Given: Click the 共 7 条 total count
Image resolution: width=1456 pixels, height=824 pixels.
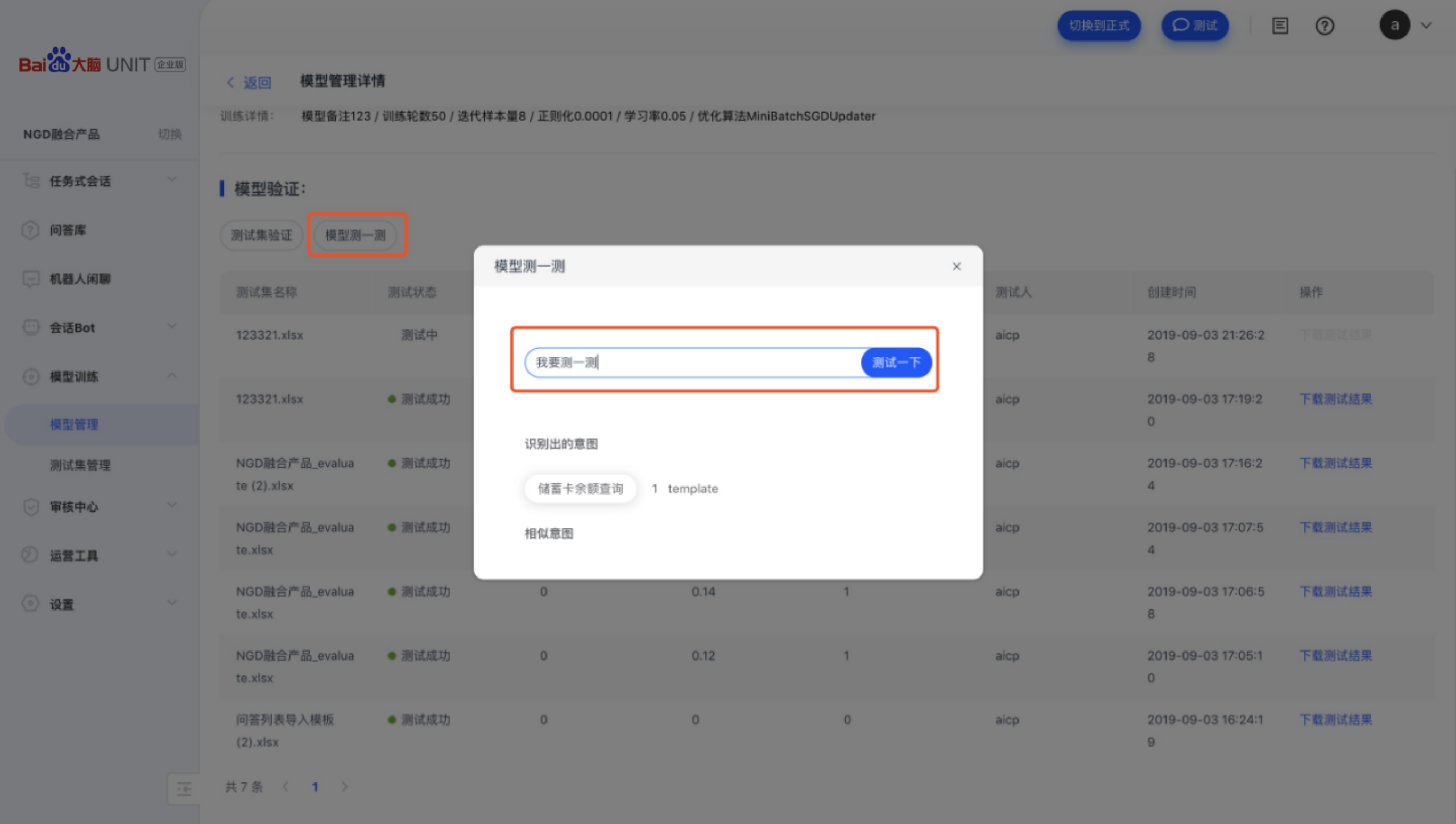Looking at the screenshot, I should coord(244,787).
